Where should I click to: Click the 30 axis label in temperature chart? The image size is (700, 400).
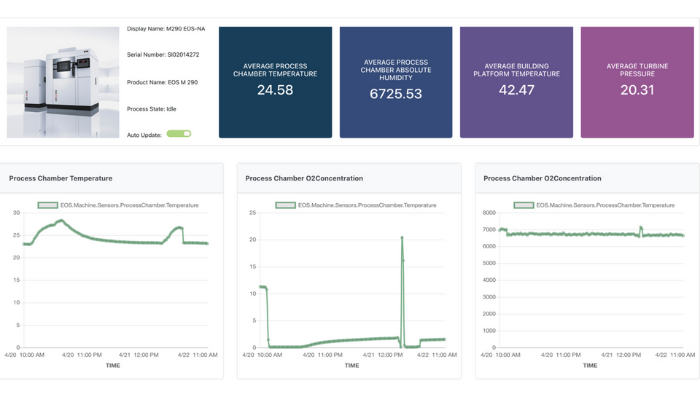[17, 212]
